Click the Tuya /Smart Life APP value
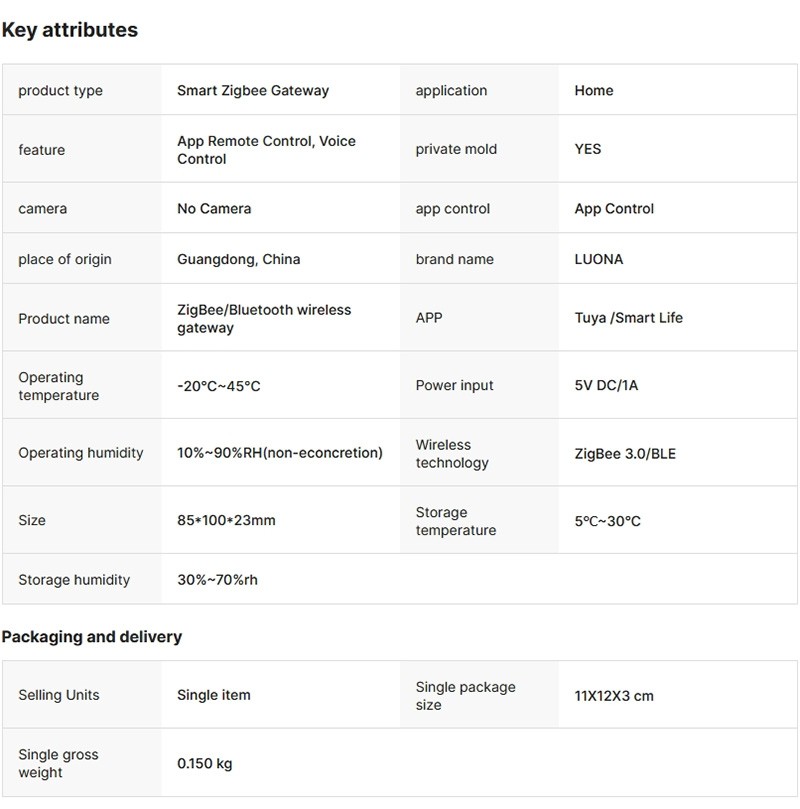 tap(628, 318)
